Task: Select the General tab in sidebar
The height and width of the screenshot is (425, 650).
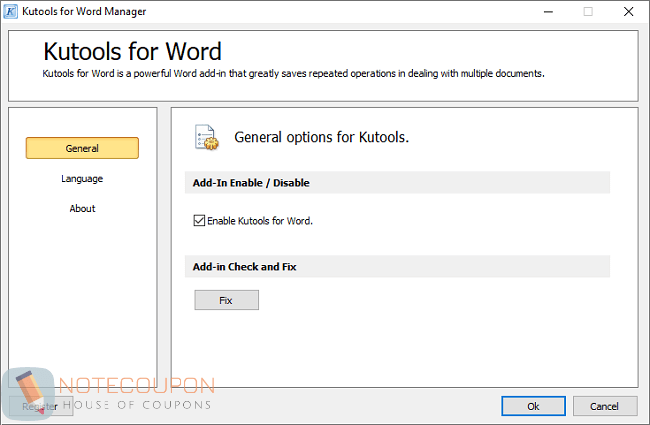Action: click(x=82, y=148)
